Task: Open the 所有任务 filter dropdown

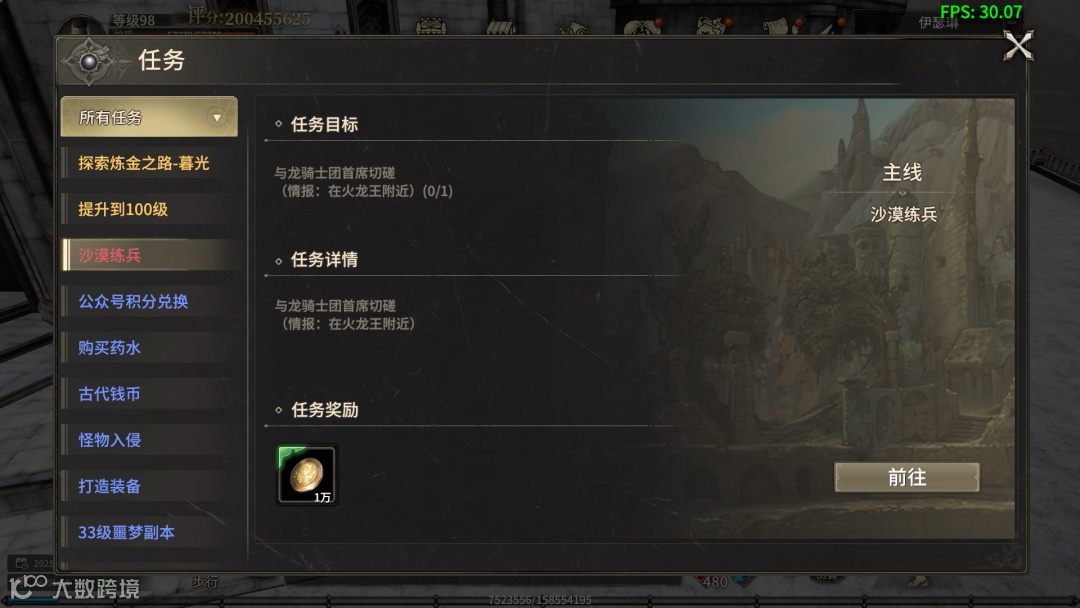Action: coord(149,117)
